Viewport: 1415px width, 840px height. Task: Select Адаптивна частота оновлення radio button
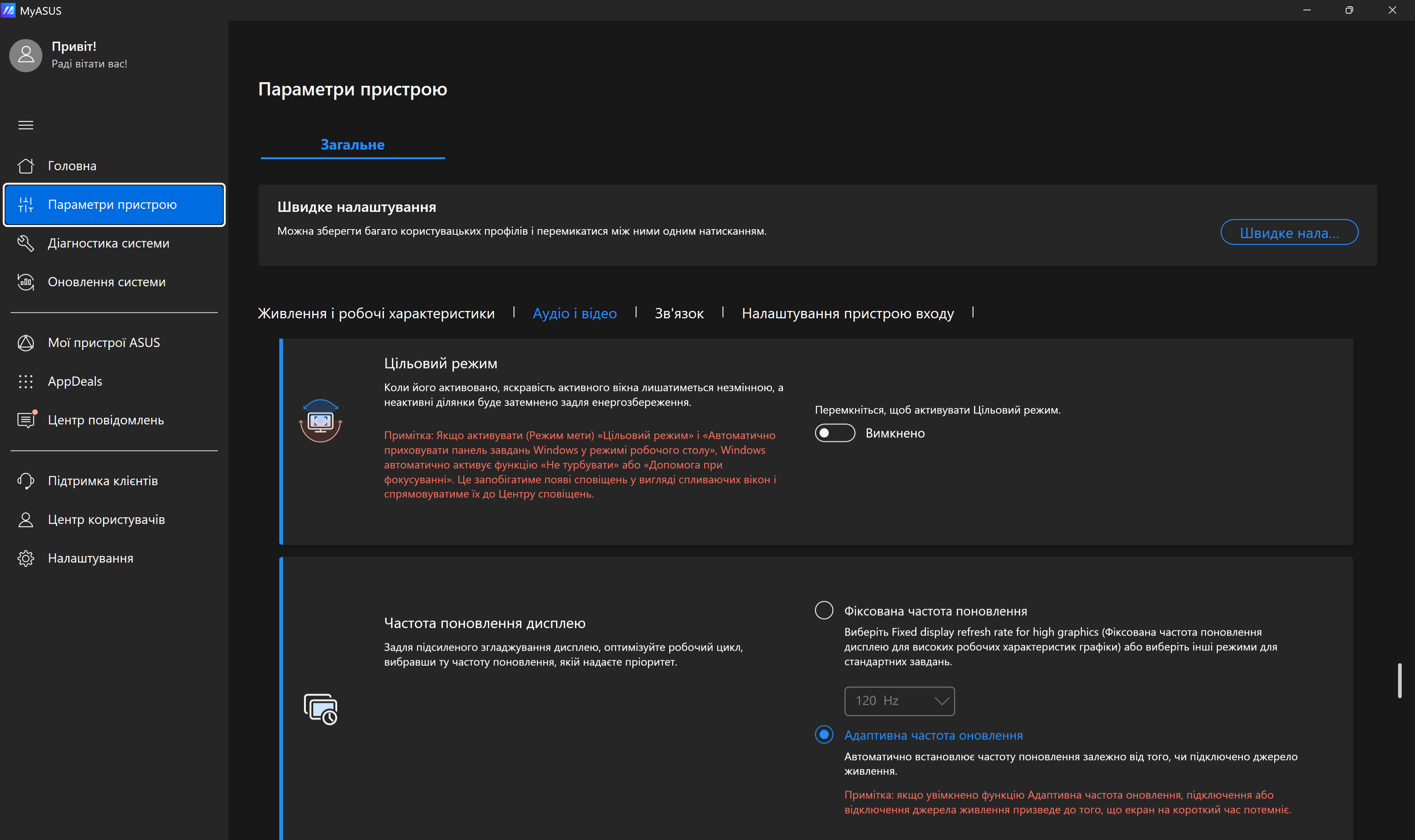coord(824,735)
